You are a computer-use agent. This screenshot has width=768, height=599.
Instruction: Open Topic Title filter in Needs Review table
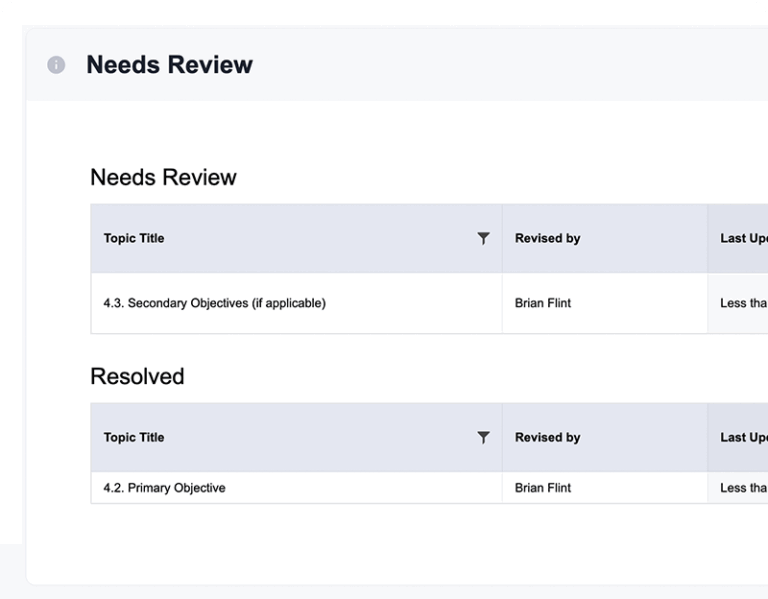coord(484,239)
